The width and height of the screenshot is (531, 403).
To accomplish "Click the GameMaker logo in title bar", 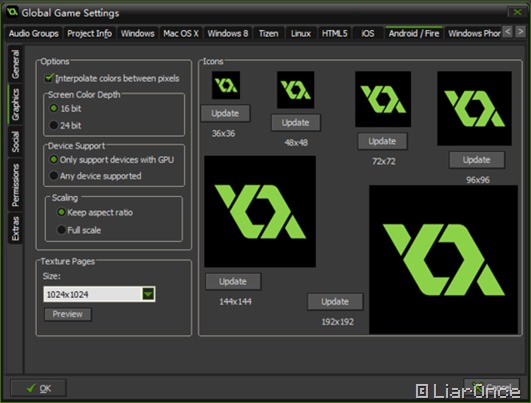I will point(13,12).
